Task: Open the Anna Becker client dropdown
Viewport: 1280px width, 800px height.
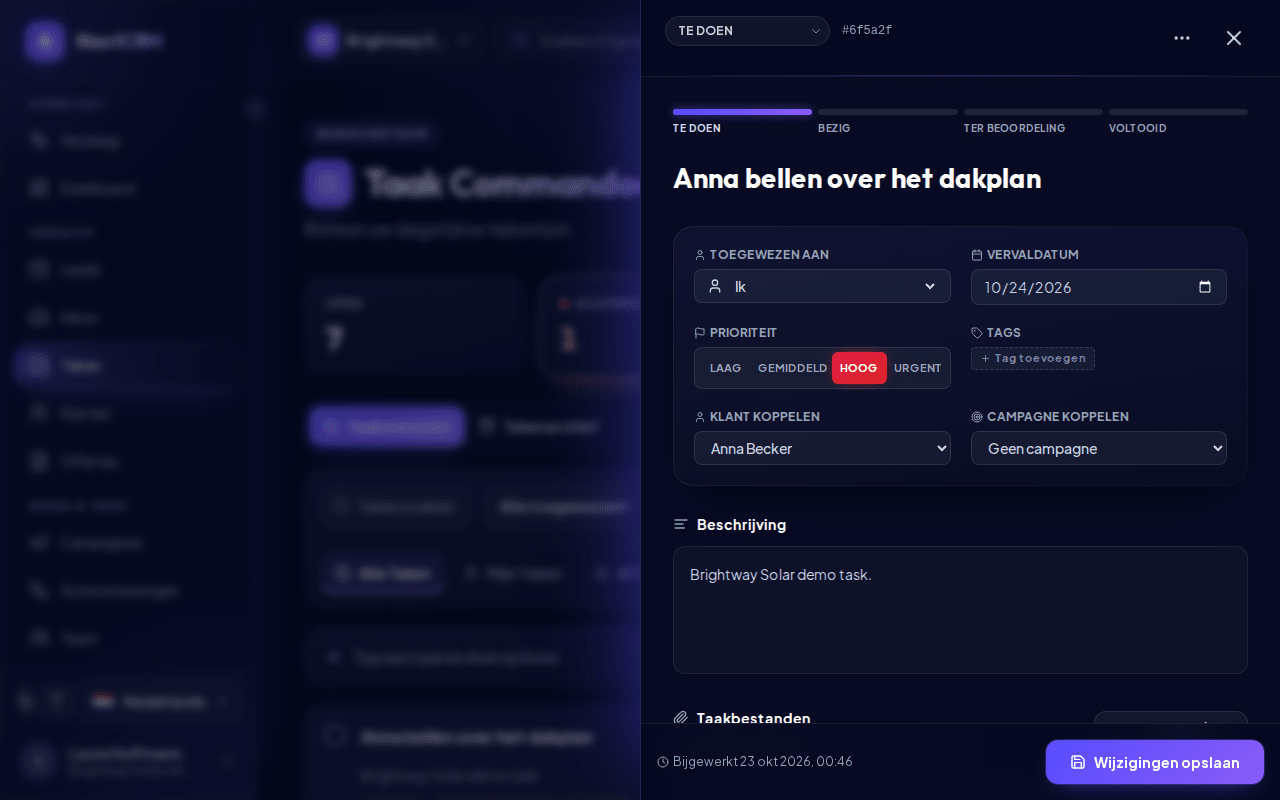Action: point(822,448)
